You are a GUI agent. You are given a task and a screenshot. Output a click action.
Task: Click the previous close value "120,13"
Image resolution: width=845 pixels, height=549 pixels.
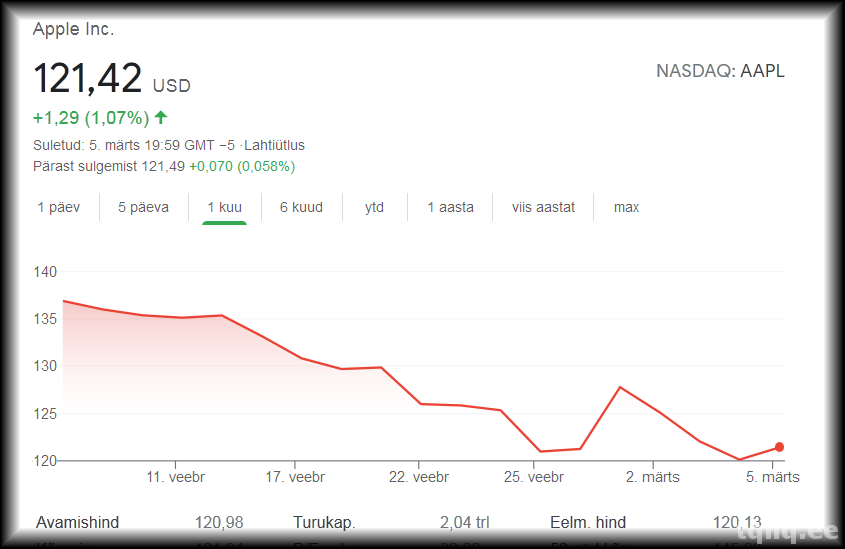click(x=737, y=523)
